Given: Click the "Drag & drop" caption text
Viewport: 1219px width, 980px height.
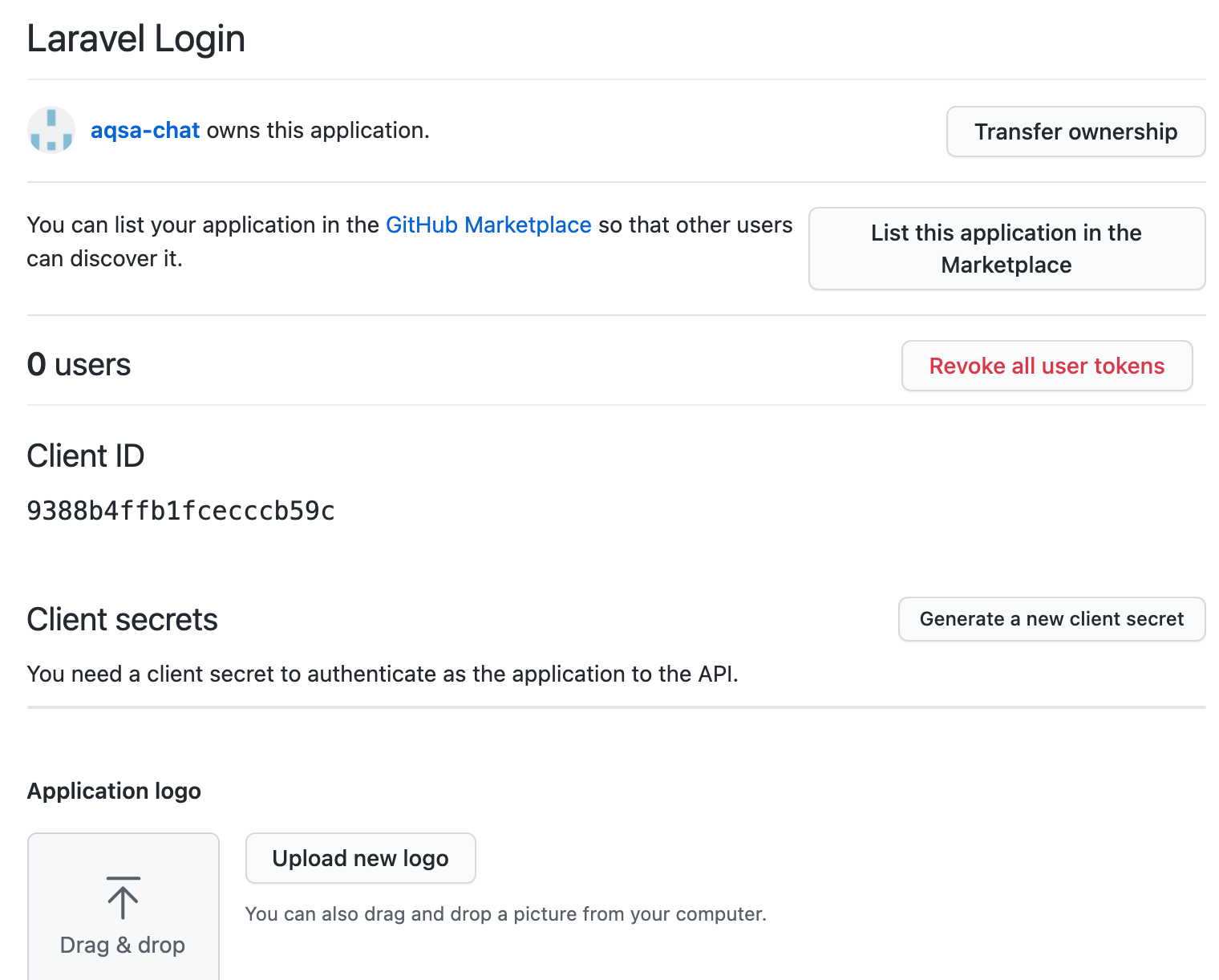Looking at the screenshot, I should point(123,945).
